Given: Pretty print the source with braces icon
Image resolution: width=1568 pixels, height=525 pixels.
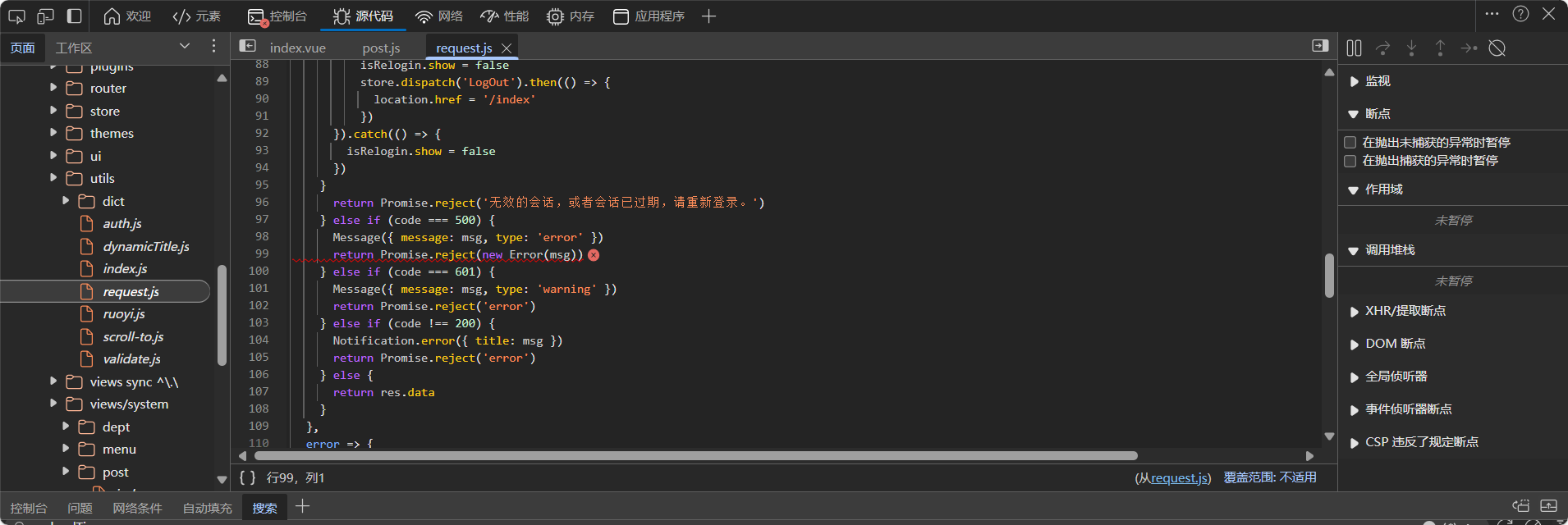Looking at the screenshot, I should pyautogui.click(x=247, y=477).
